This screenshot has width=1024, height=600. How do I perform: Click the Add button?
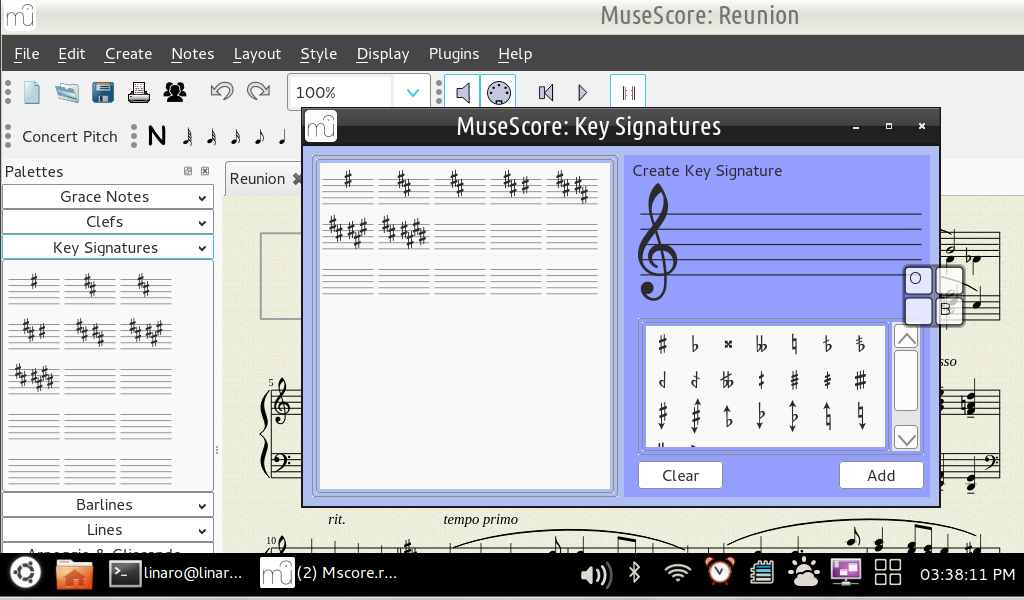[881, 475]
